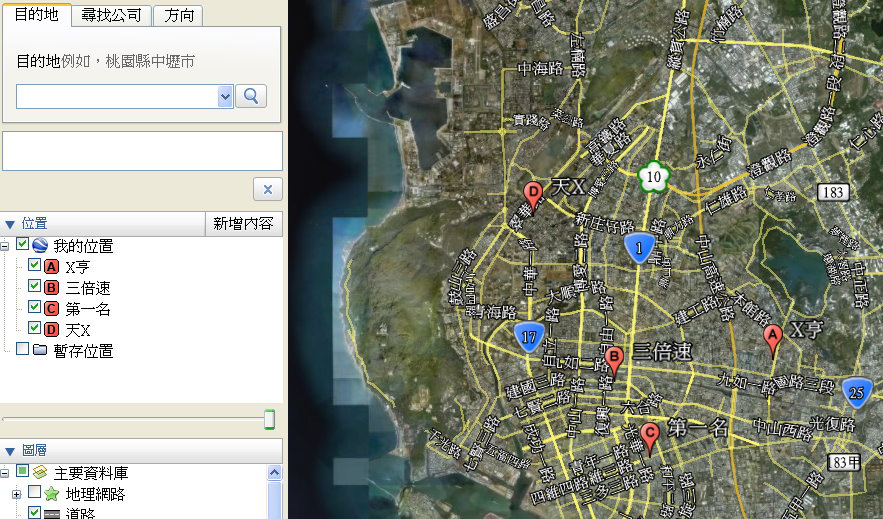Screen dimensions: 883x519
Task: Open the 方向 tab
Action: [180, 16]
